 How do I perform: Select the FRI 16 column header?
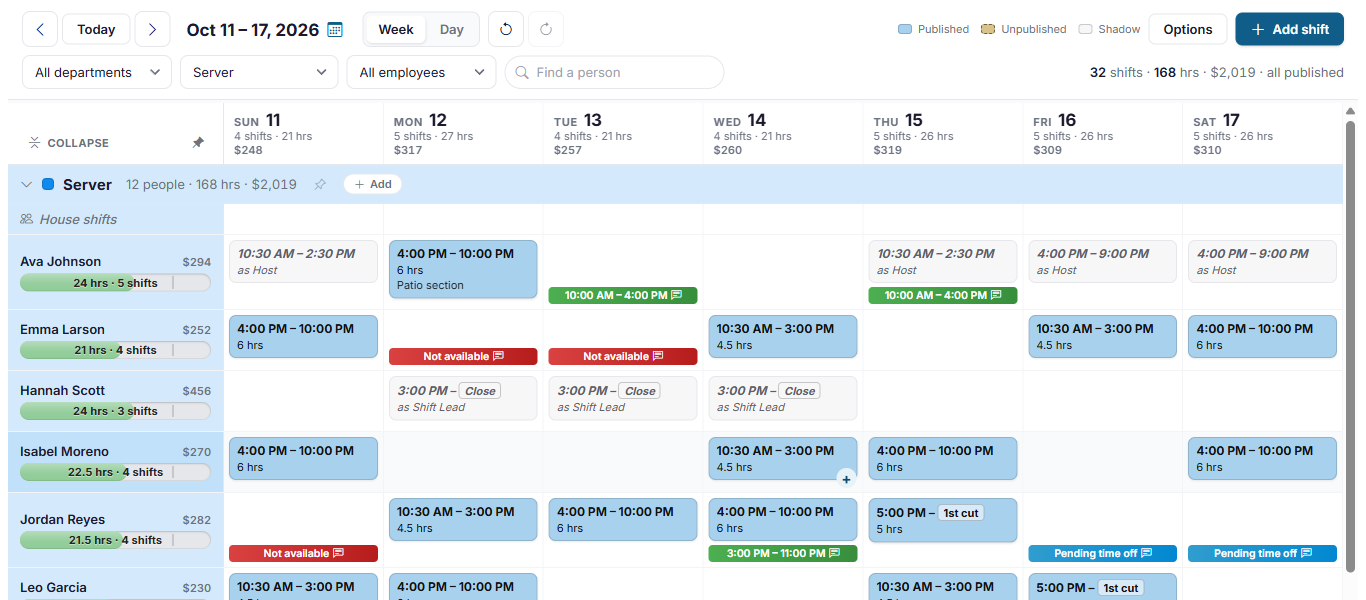point(1102,134)
